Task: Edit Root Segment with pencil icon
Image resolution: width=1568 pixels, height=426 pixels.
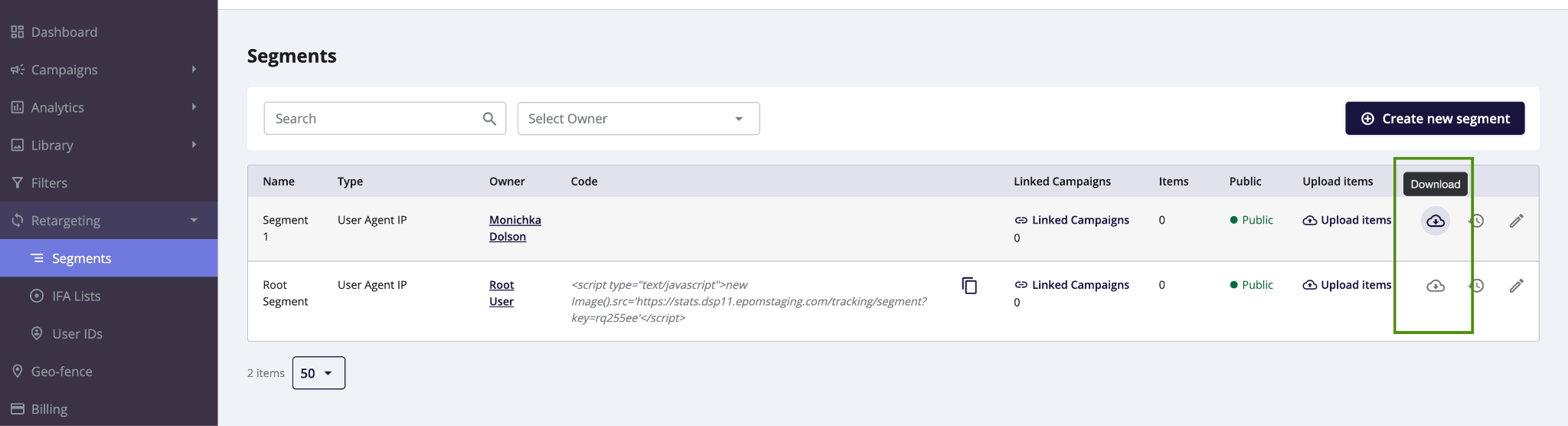Action: point(1517,286)
